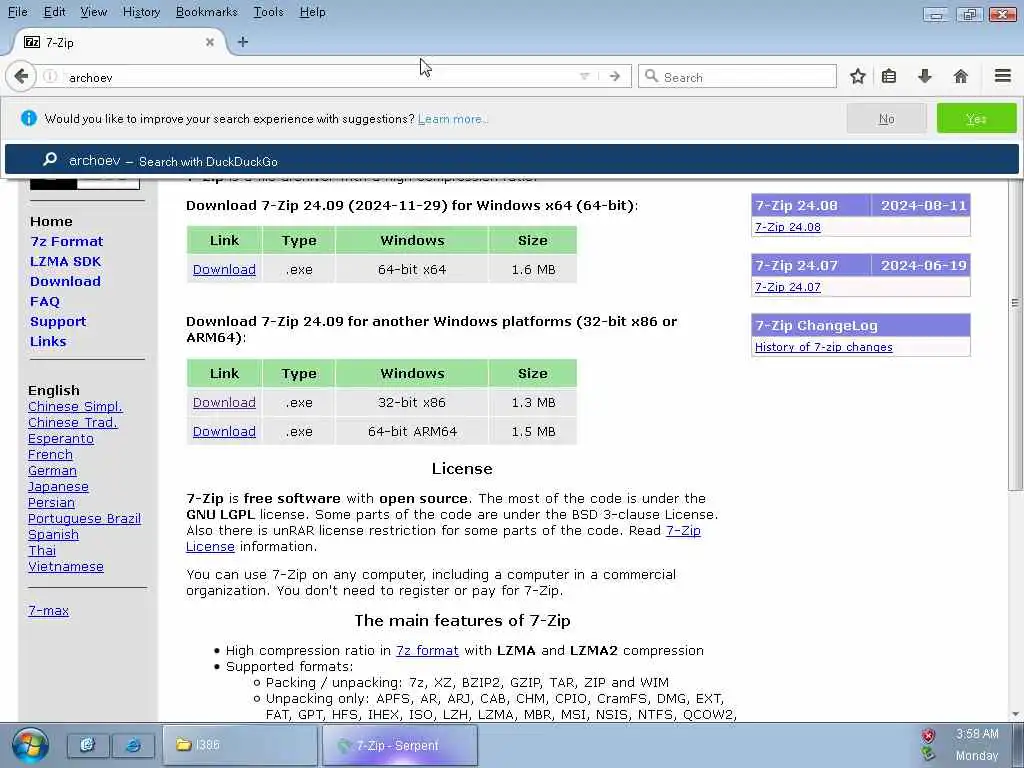This screenshot has height=768, width=1024.
Task: Switch language to Chinese Trad.
Action: pos(72,423)
